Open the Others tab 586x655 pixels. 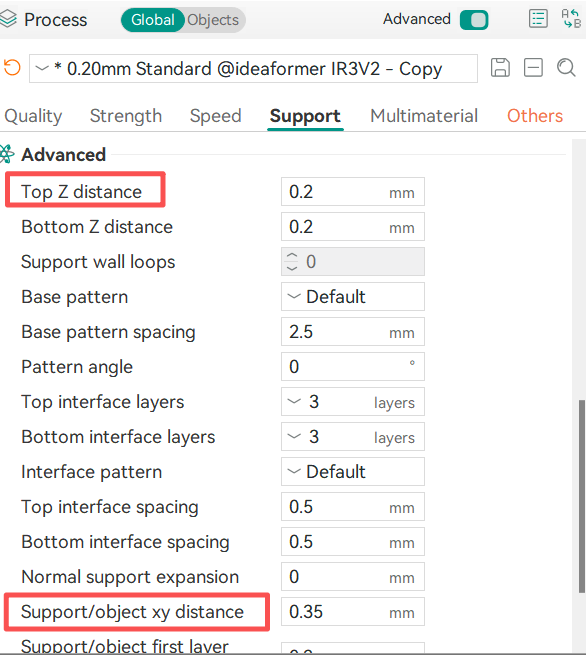pos(535,116)
